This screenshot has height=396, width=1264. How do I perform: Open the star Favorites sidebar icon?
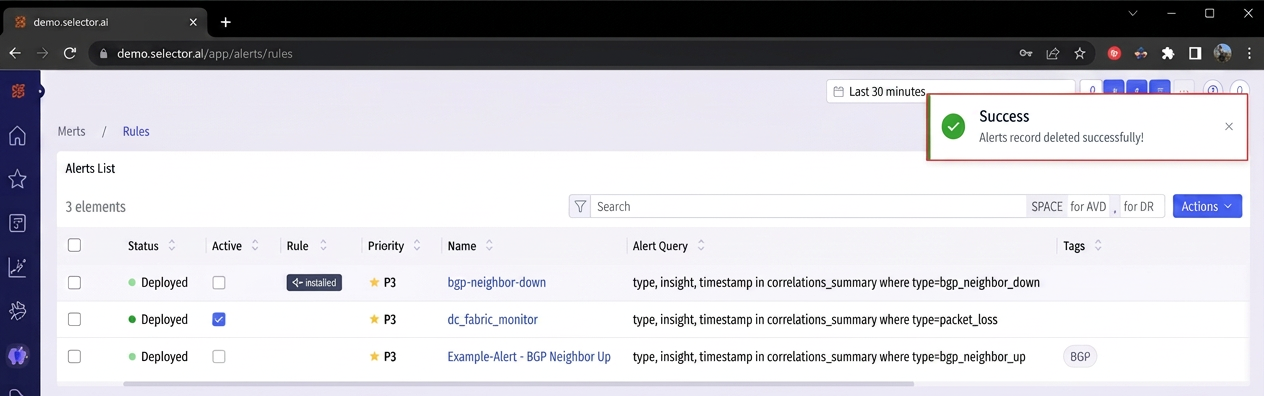pyautogui.click(x=17, y=179)
